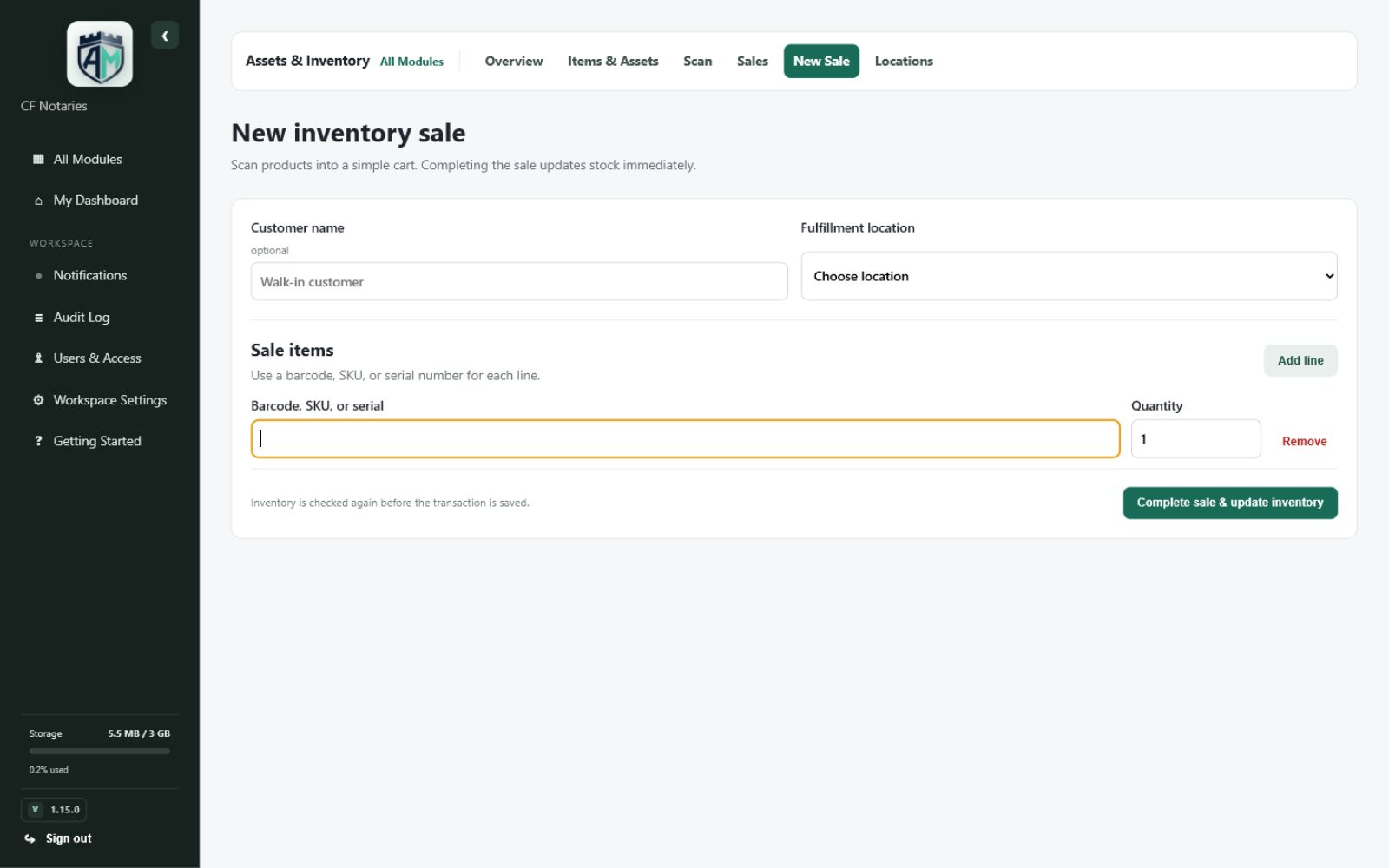Click the Workspace Settings gear icon
This screenshot has width=1389, height=868.
point(38,400)
